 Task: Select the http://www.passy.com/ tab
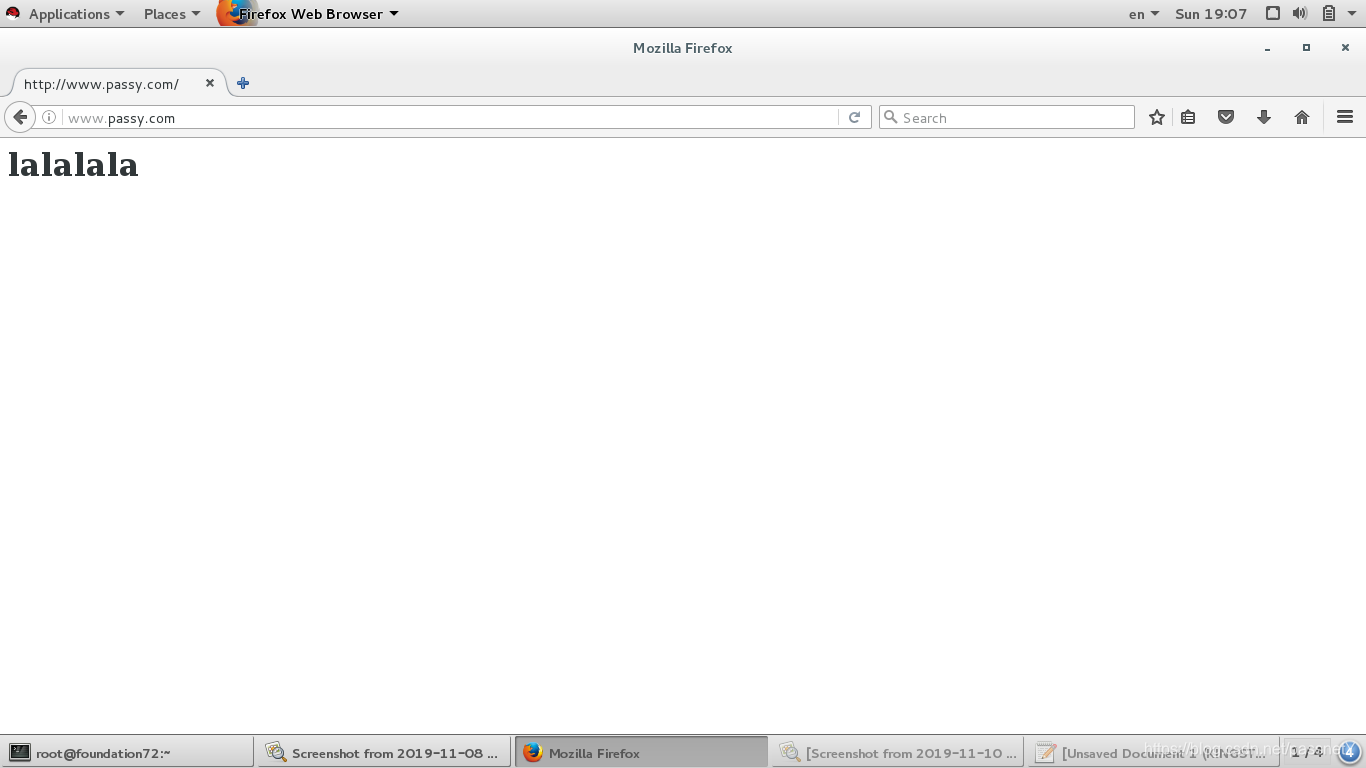pyautogui.click(x=118, y=83)
